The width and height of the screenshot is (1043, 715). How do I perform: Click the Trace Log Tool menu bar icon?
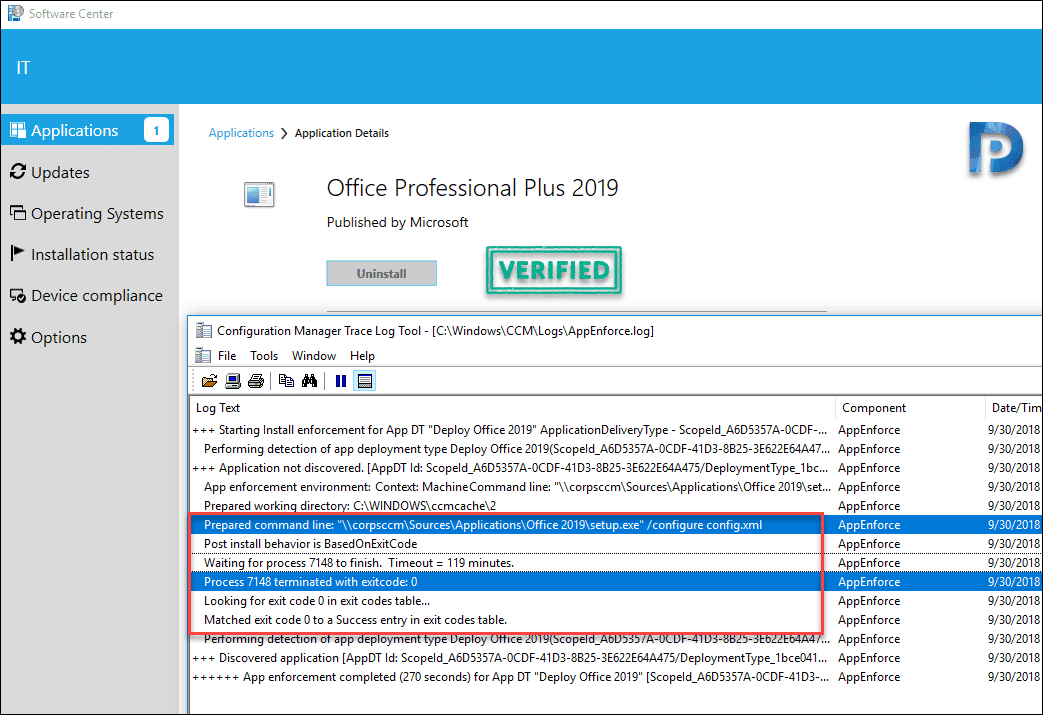coord(202,356)
